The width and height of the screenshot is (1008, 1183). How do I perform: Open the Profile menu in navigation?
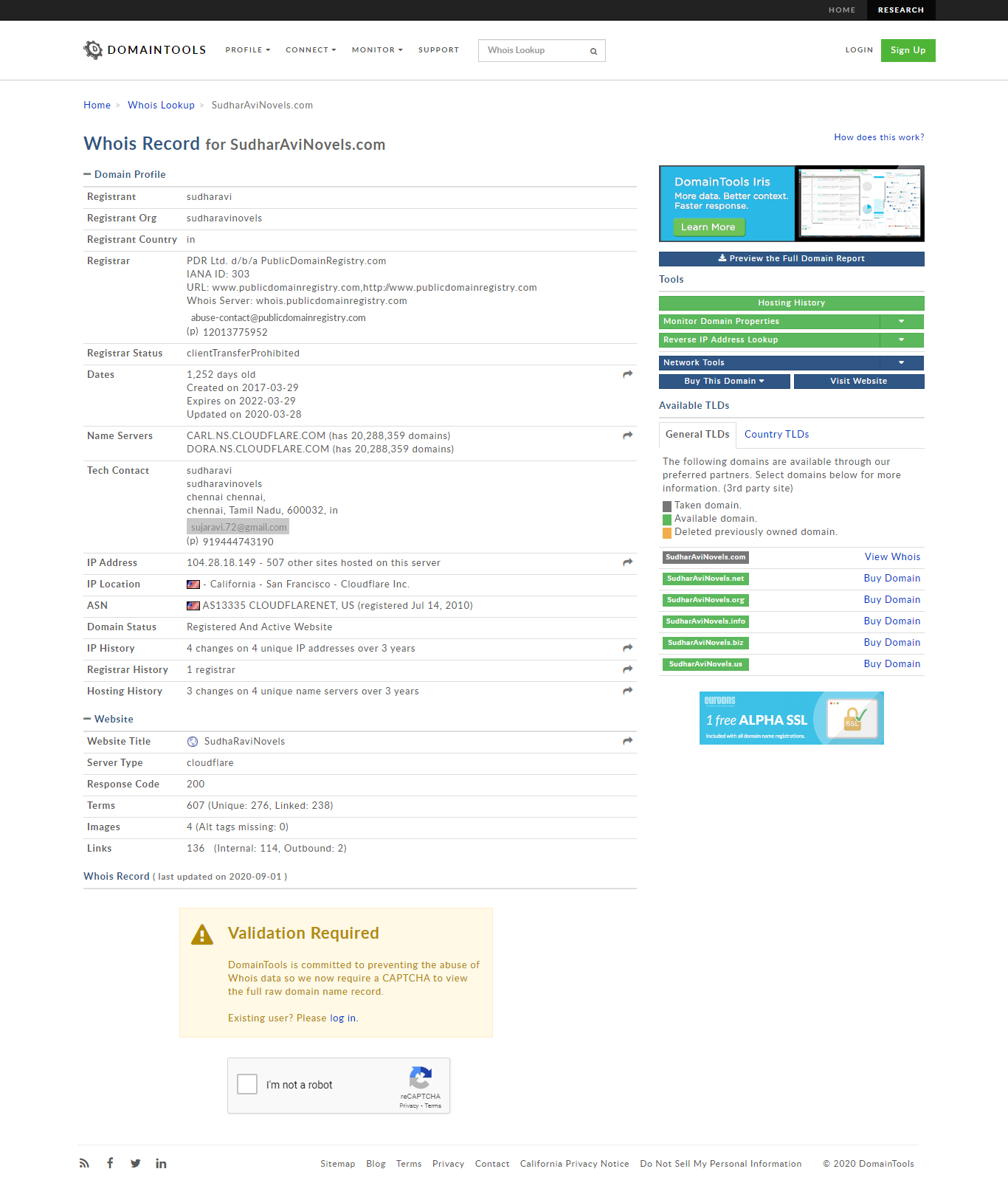click(247, 50)
